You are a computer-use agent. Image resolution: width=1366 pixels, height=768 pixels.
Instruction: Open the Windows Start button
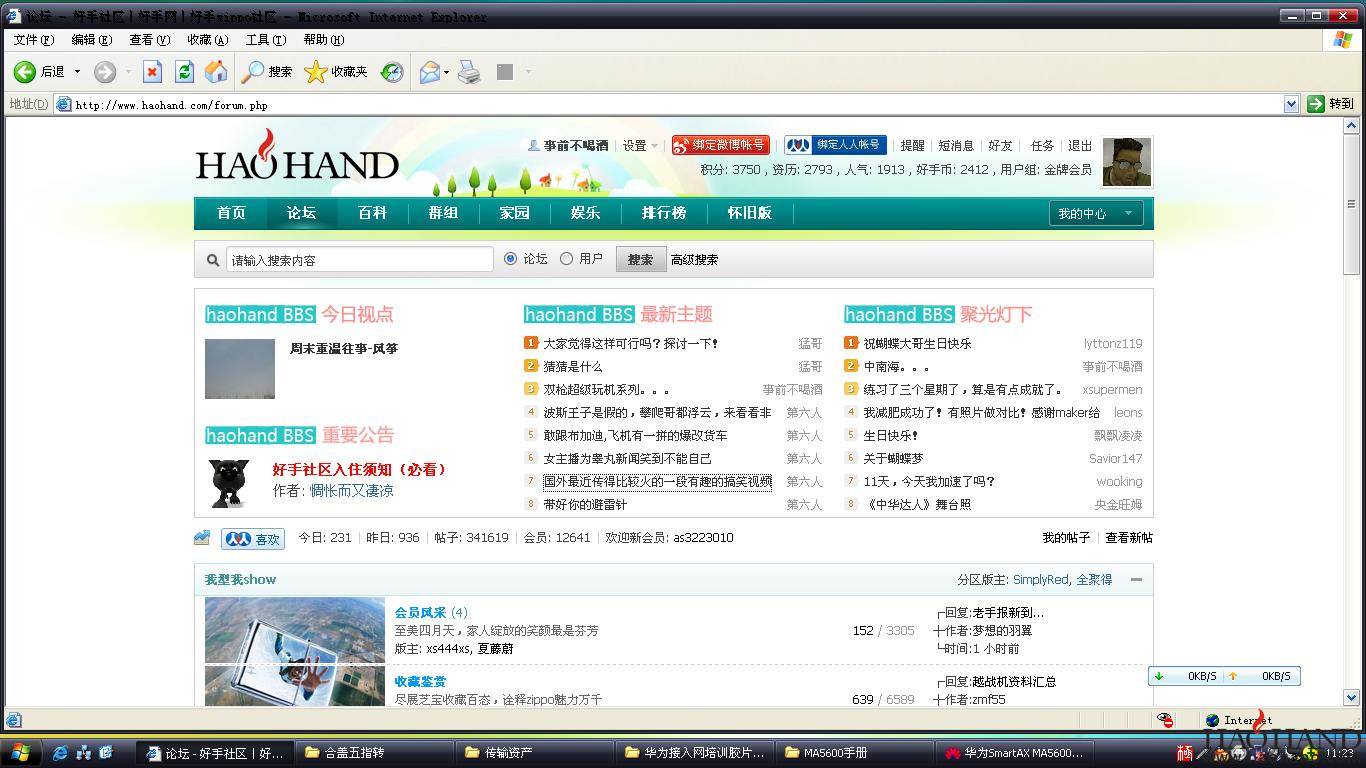click(x=20, y=753)
